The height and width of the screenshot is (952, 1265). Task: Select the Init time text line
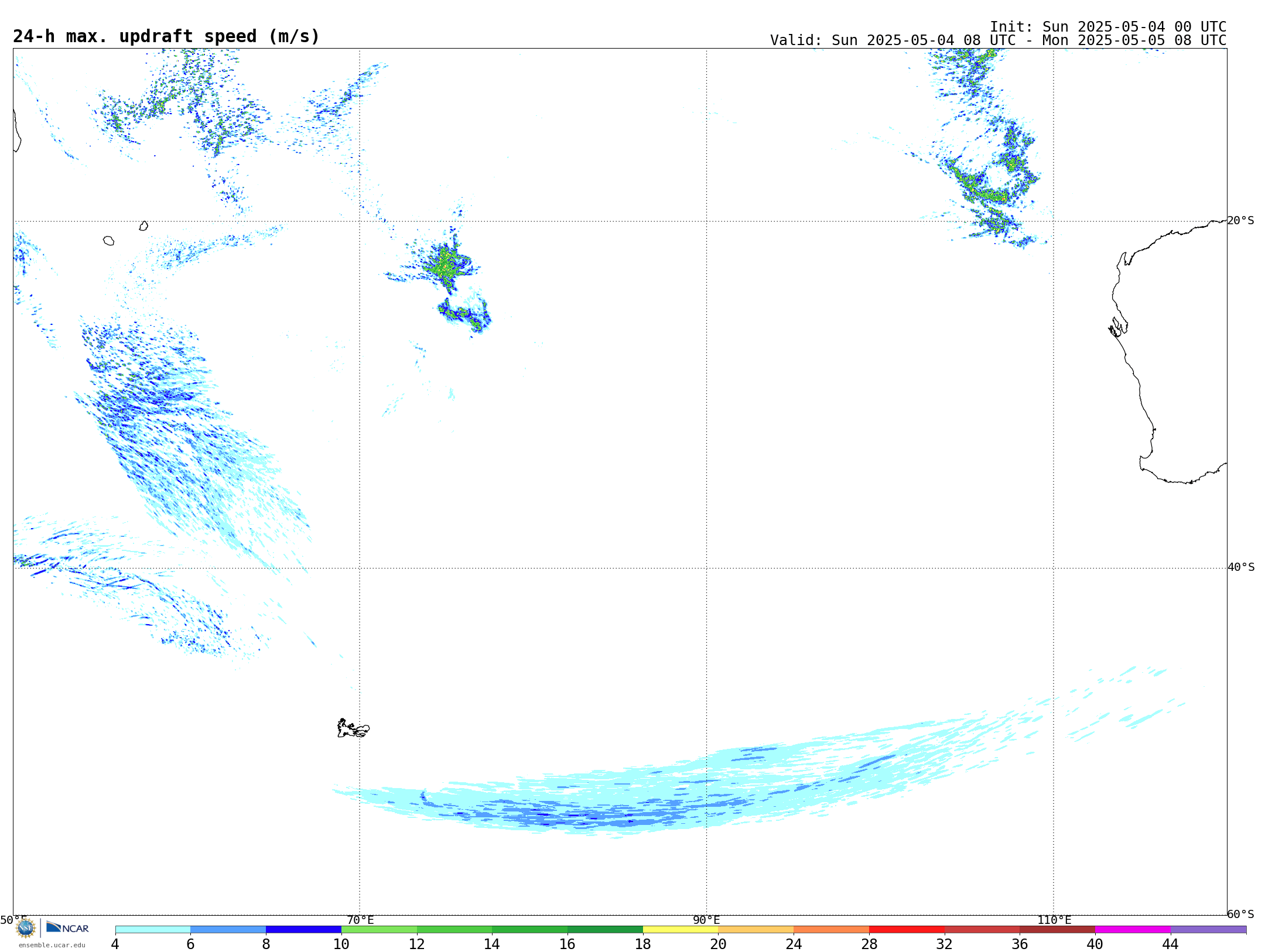click(1107, 27)
